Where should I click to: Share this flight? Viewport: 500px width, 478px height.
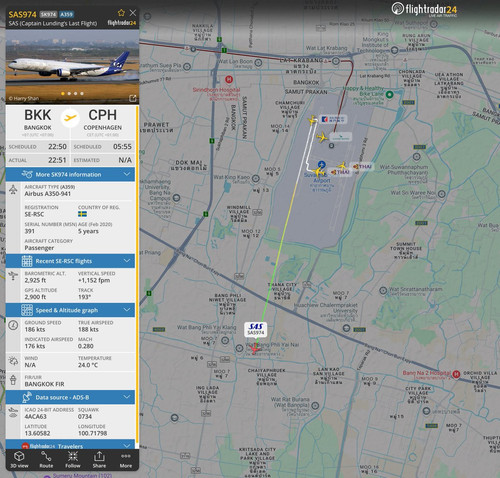click(x=99, y=459)
